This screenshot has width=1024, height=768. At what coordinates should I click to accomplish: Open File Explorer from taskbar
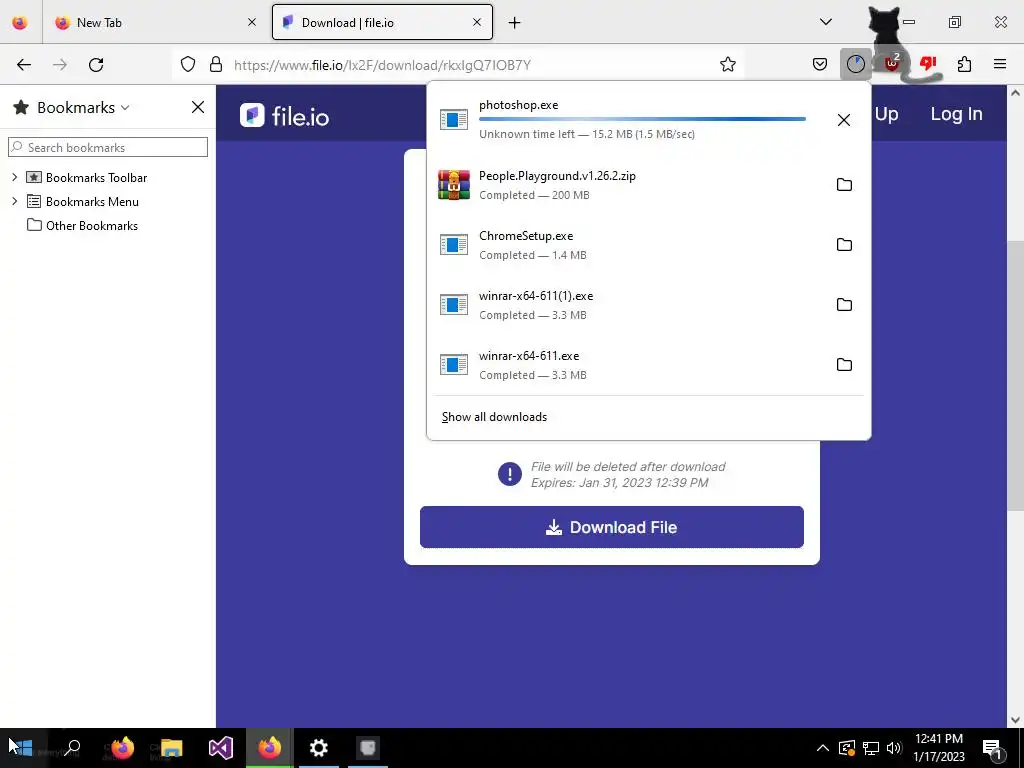click(172, 748)
